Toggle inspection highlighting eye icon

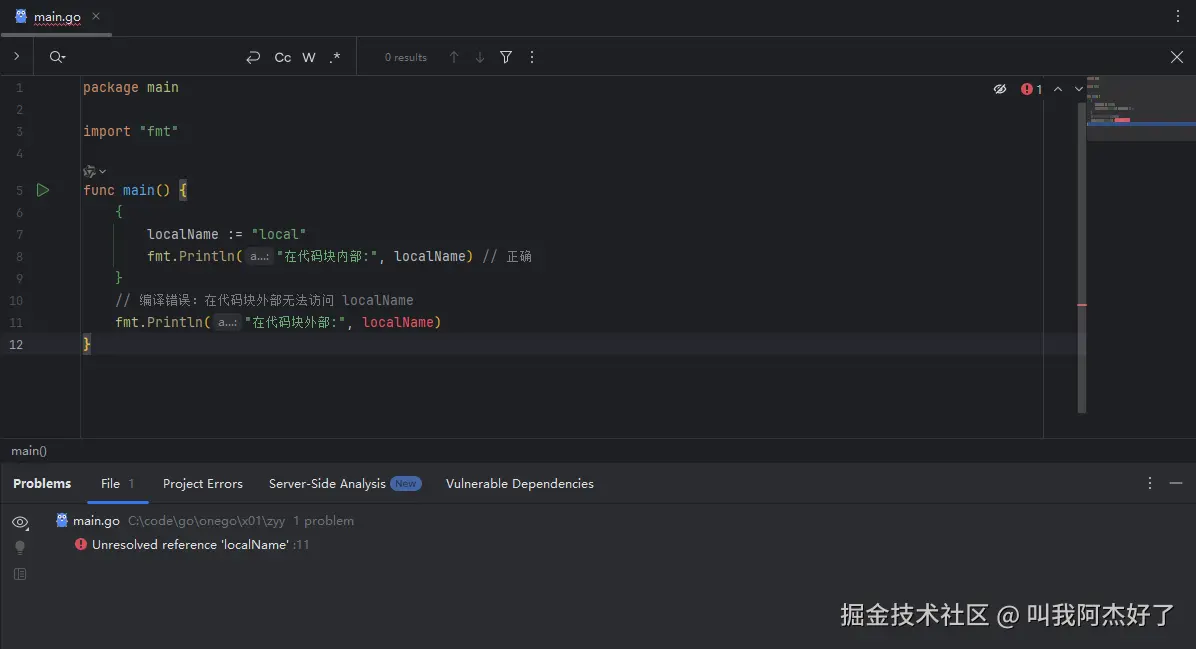click(1000, 89)
